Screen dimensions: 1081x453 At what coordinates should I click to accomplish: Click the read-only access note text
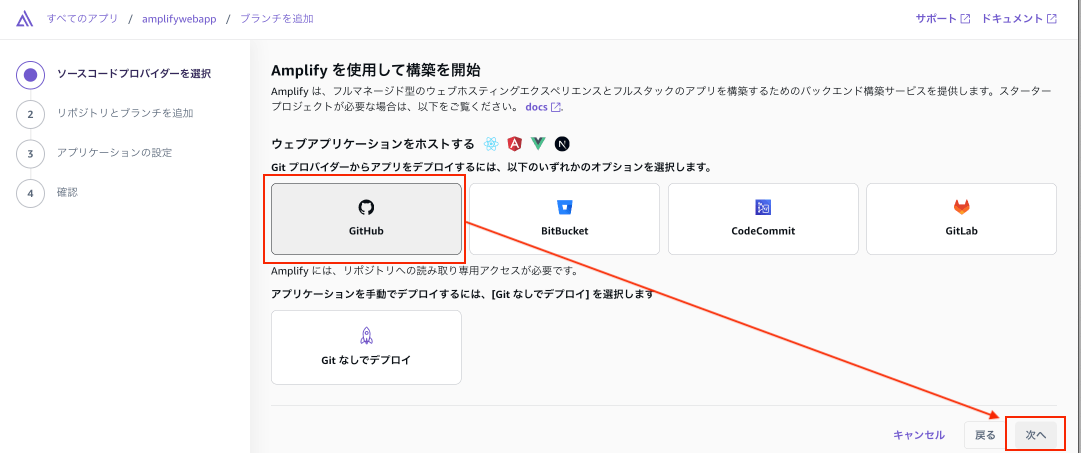tap(425, 270)
